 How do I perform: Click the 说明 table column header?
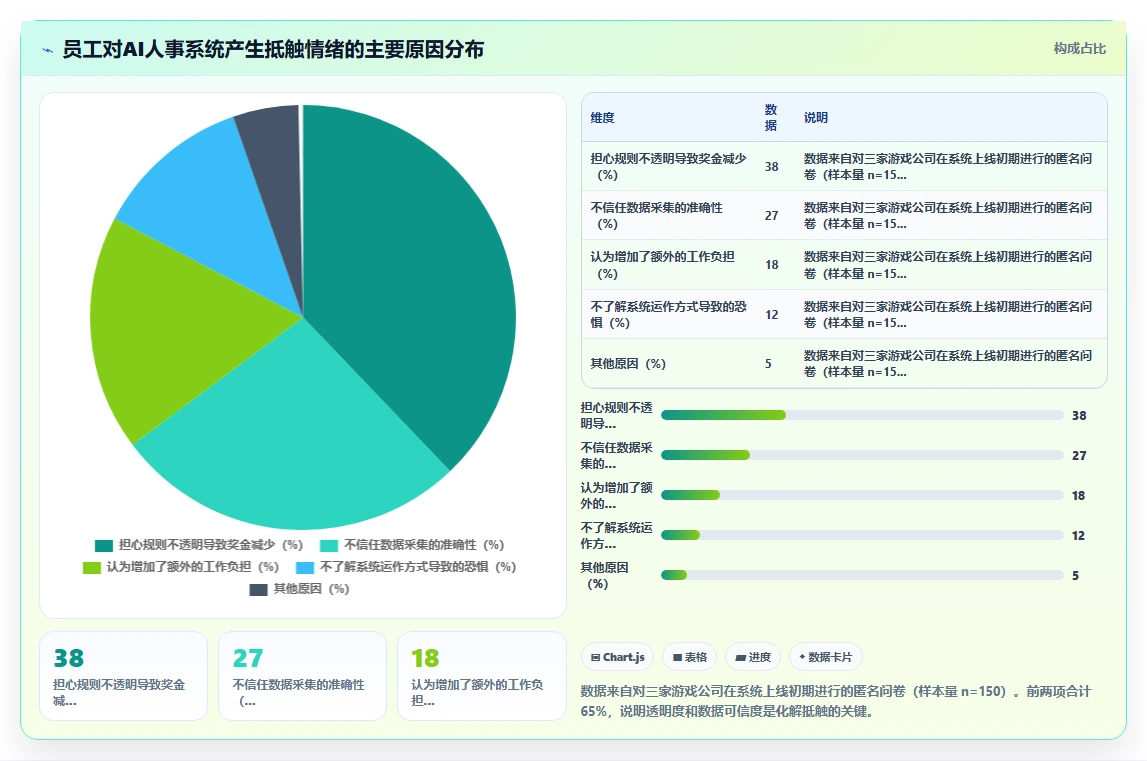(816, 118)
